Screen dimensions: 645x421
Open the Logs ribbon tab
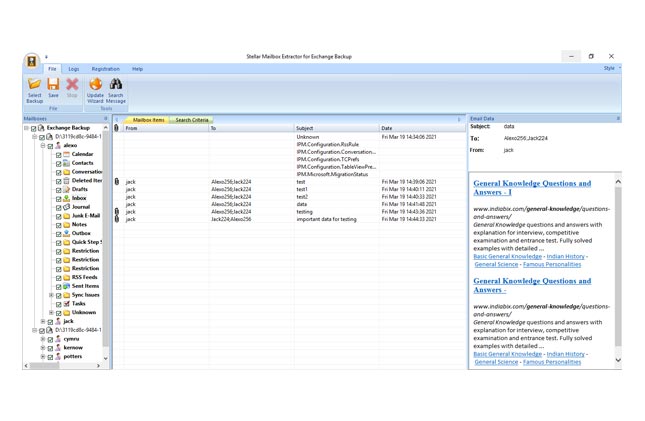point(74,69)
